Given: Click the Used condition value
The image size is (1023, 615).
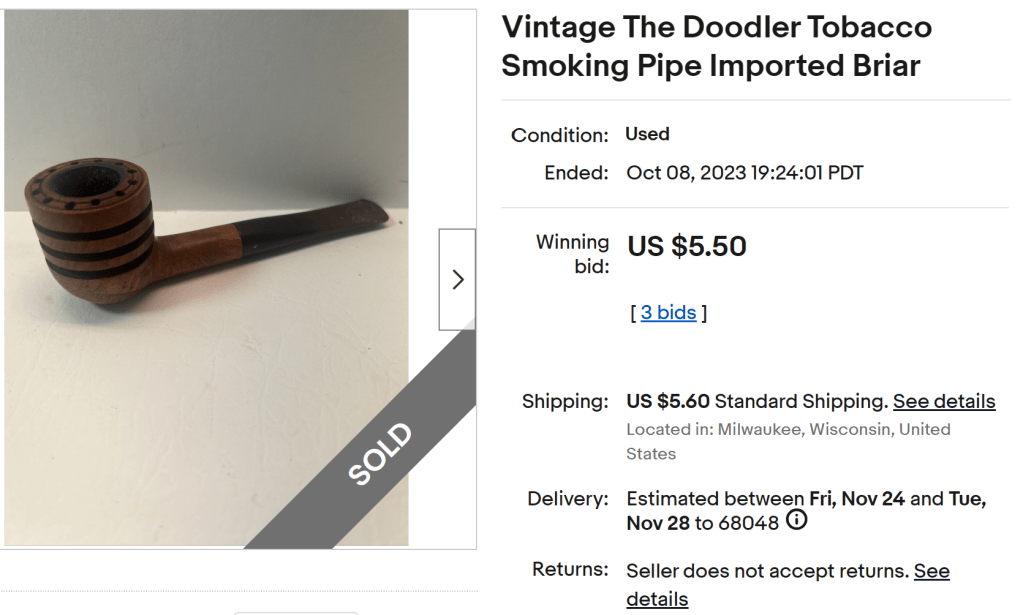Looking at the screenshot, I should [647, 134].
